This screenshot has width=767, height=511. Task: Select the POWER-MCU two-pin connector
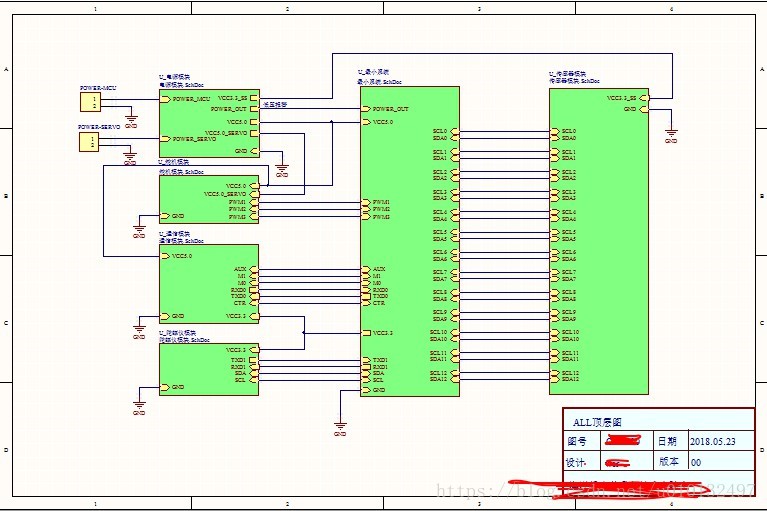point(90,102)
